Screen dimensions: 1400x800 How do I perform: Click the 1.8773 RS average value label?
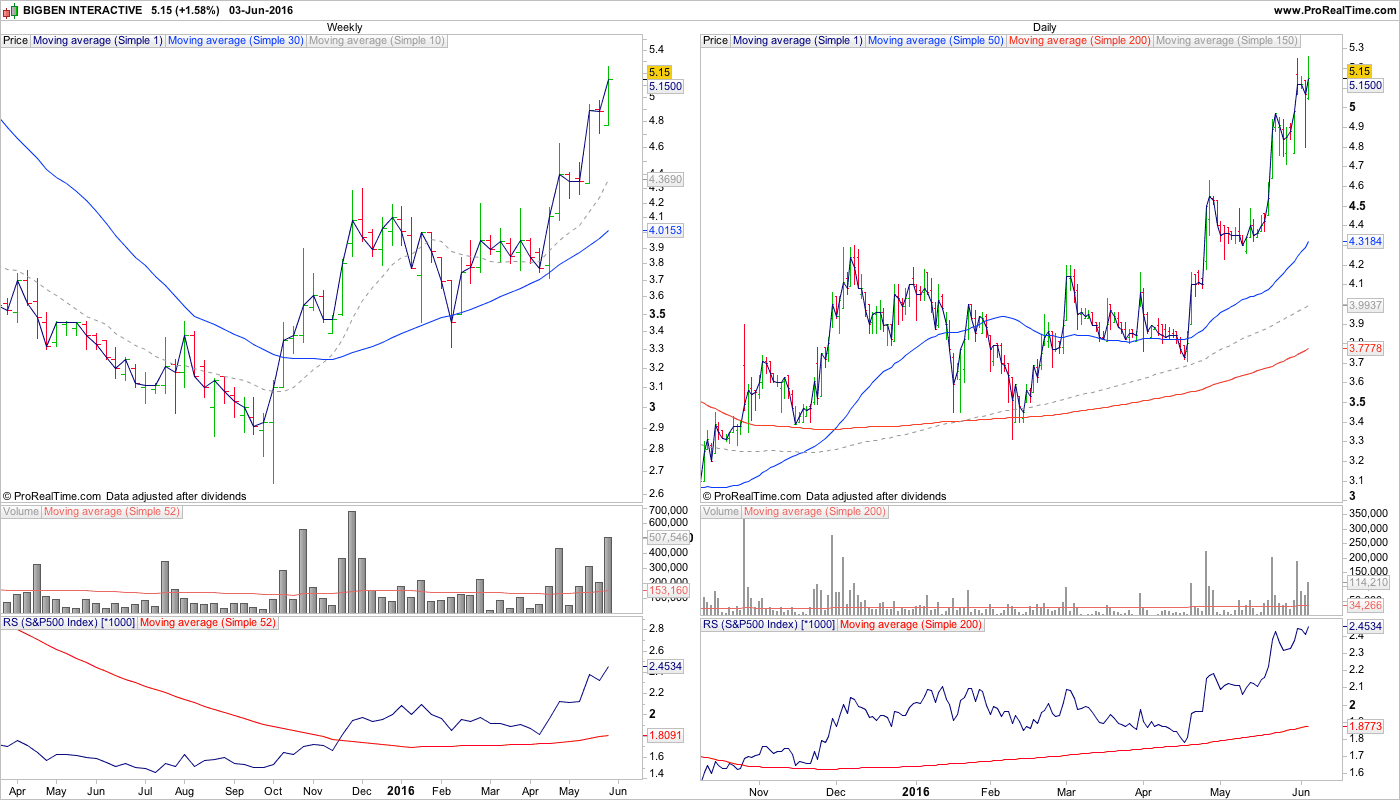[x=1365, y=726]
